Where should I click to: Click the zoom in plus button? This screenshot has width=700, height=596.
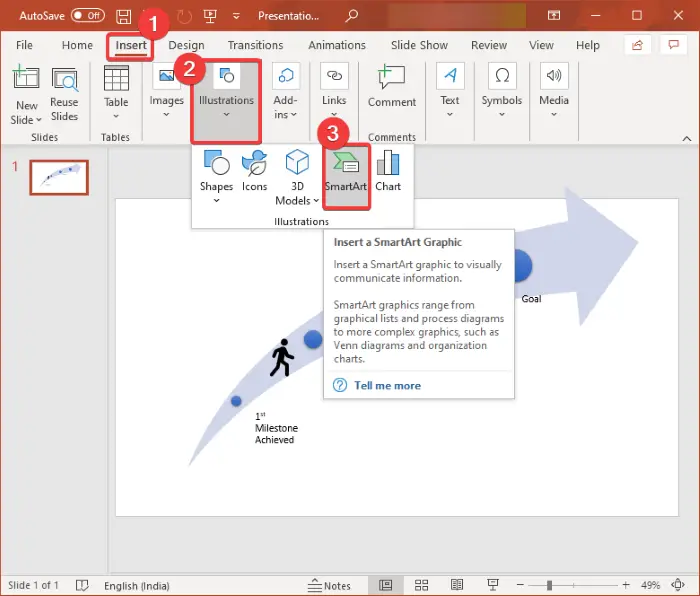pyautogui.click(x=626, y=585)
